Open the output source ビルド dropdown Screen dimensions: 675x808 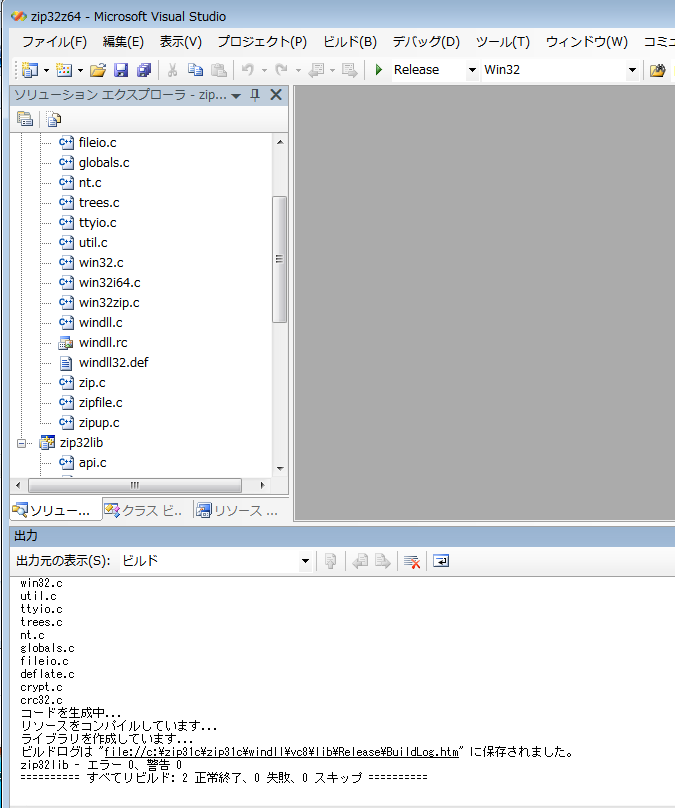[x=305, y=561]
